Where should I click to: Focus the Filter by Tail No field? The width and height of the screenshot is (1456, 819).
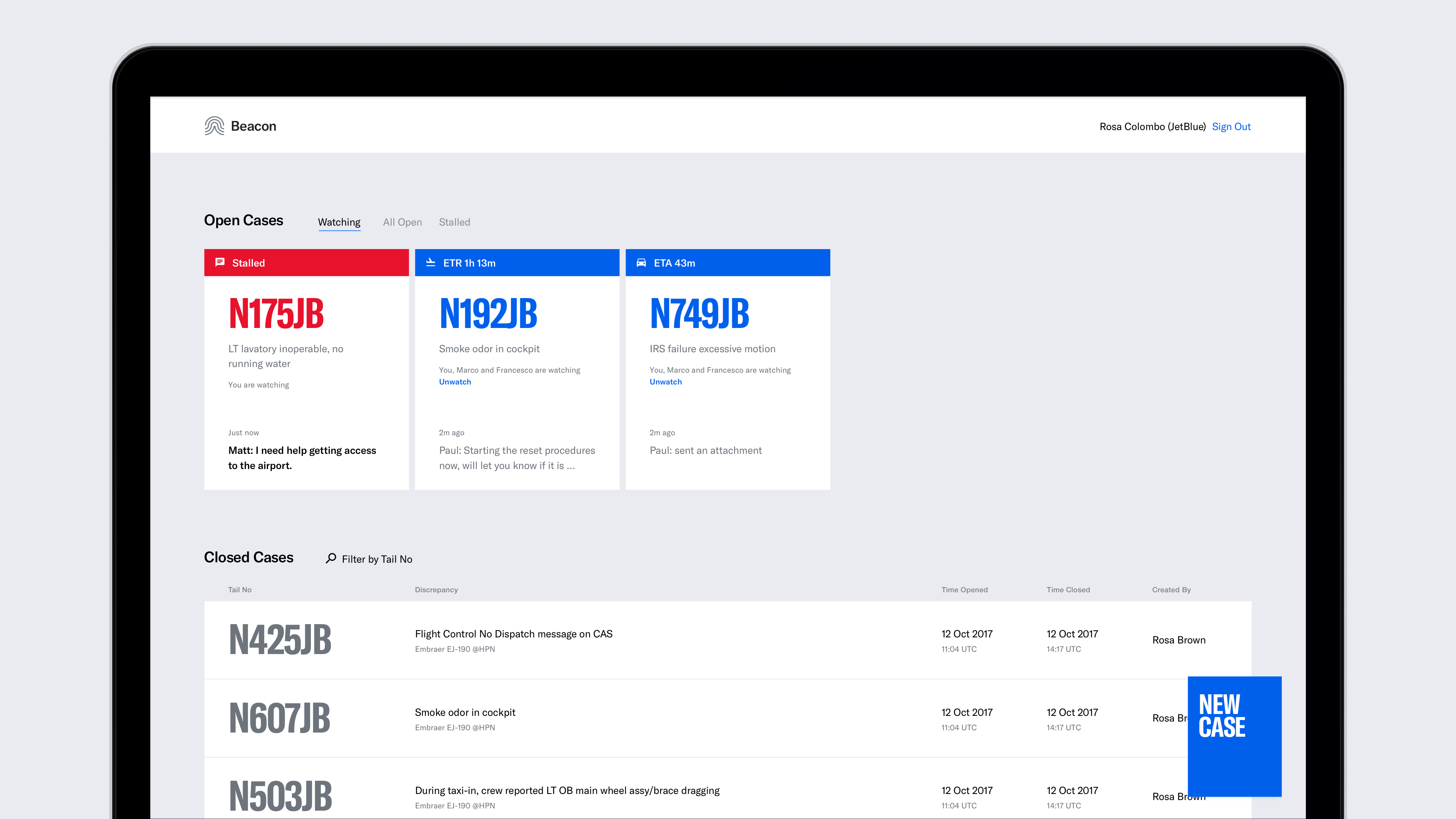(377, 559)
